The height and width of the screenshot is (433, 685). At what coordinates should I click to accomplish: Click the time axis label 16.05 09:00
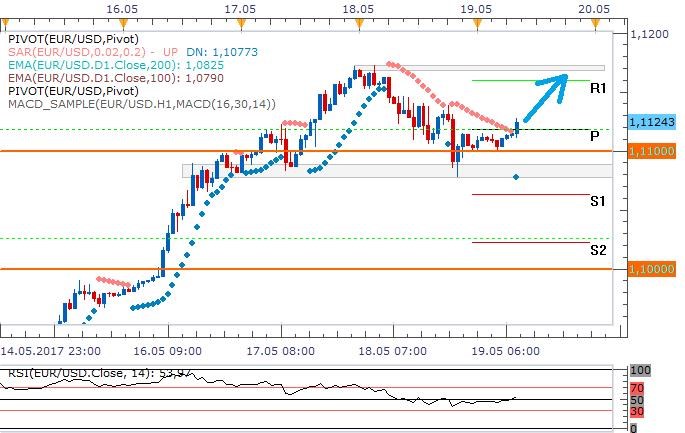(167, 351)
